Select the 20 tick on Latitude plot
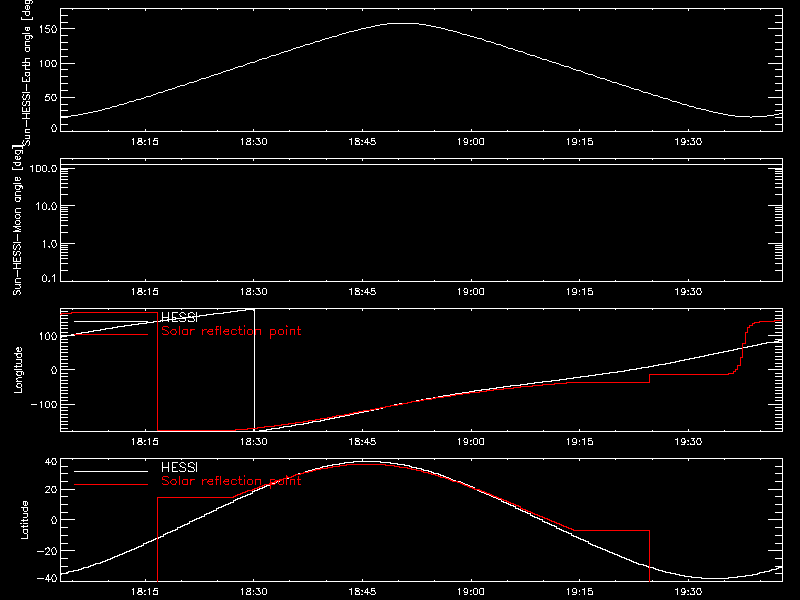The height and width of the screenshot is (600, 800). click(x=51, y=490)
